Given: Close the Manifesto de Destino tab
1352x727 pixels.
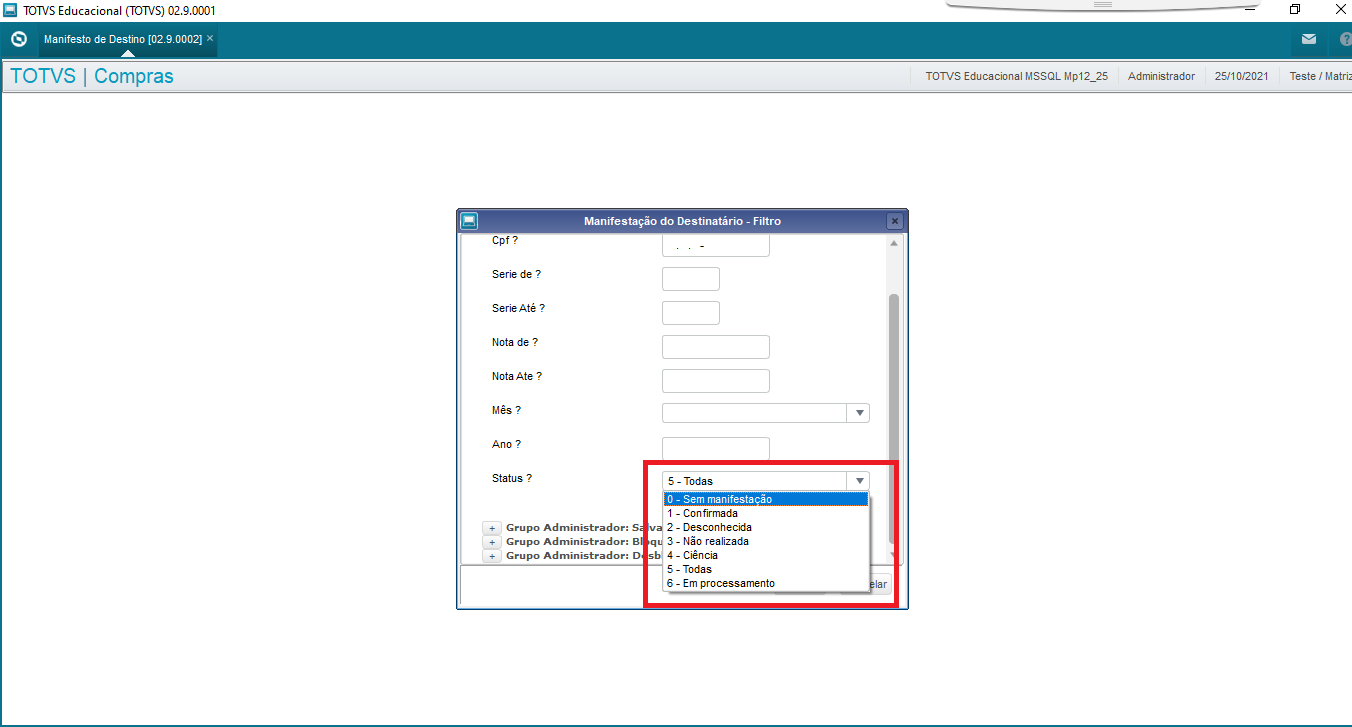Looking at the screenshot, I should [x=210, y=38].
